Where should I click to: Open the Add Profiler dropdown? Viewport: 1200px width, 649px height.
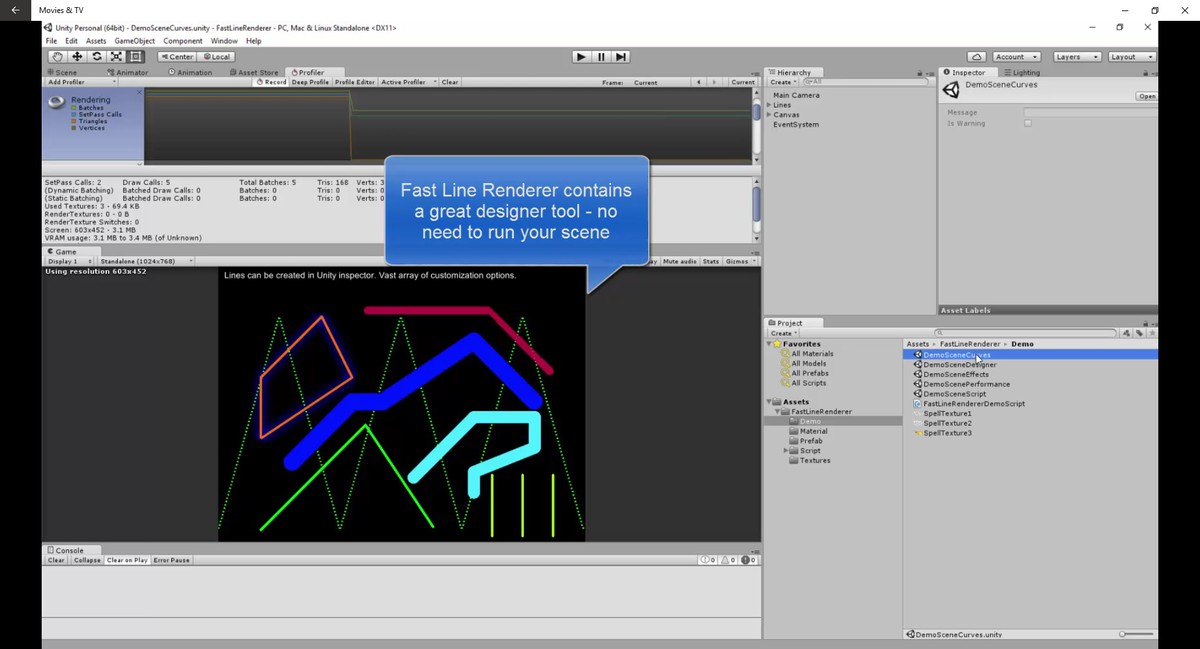click(x=81, y=82)
